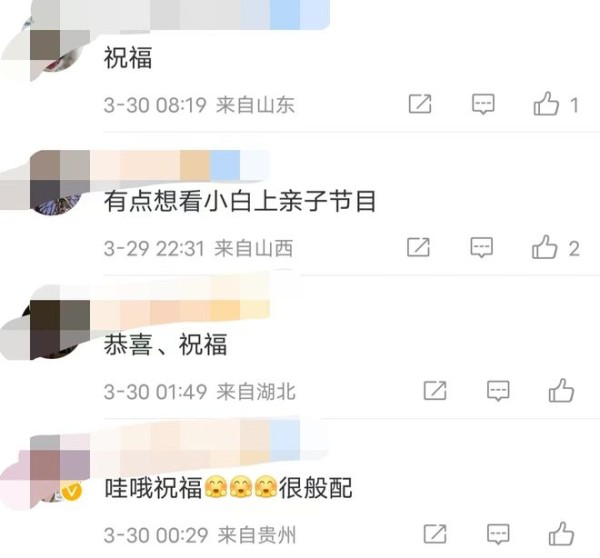Reply to the 很般配 comment from 贵州

pyautogui.click(x=498, y=534)
